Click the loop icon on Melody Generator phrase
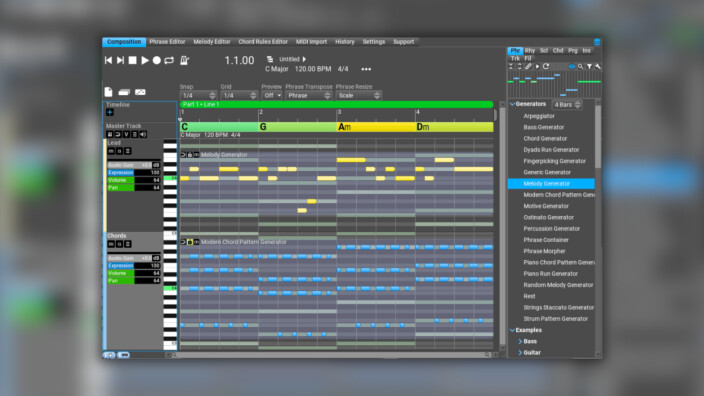 point(183,155)
